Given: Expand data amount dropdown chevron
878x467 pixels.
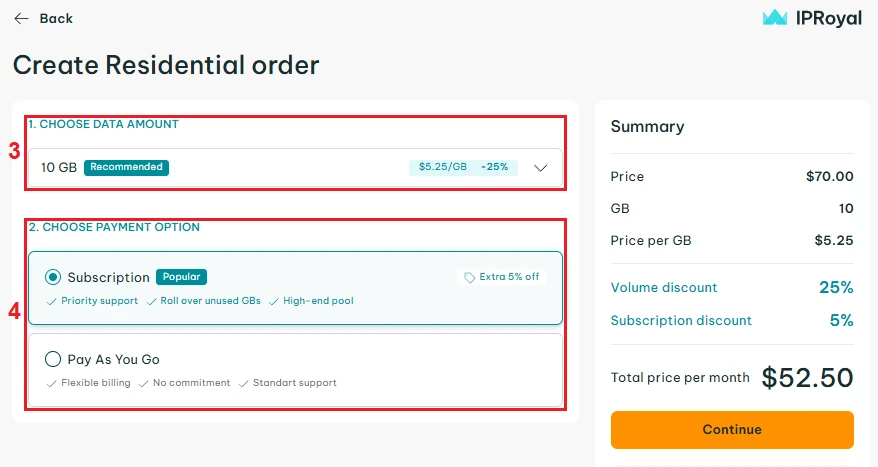Looking at the screenshot, I should click(541, 168).
